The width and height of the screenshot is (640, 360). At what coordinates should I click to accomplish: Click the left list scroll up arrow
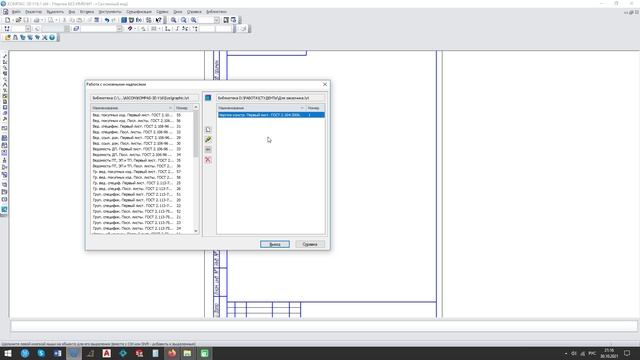coord(196,107)
